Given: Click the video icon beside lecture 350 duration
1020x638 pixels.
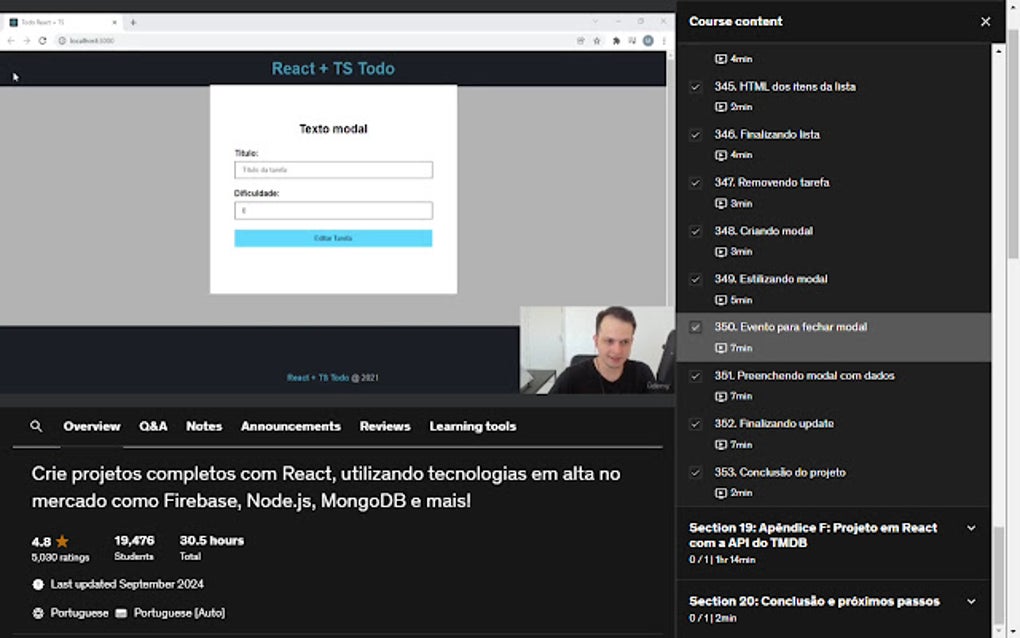Looking at the screenshot, I should coord(721,348).
